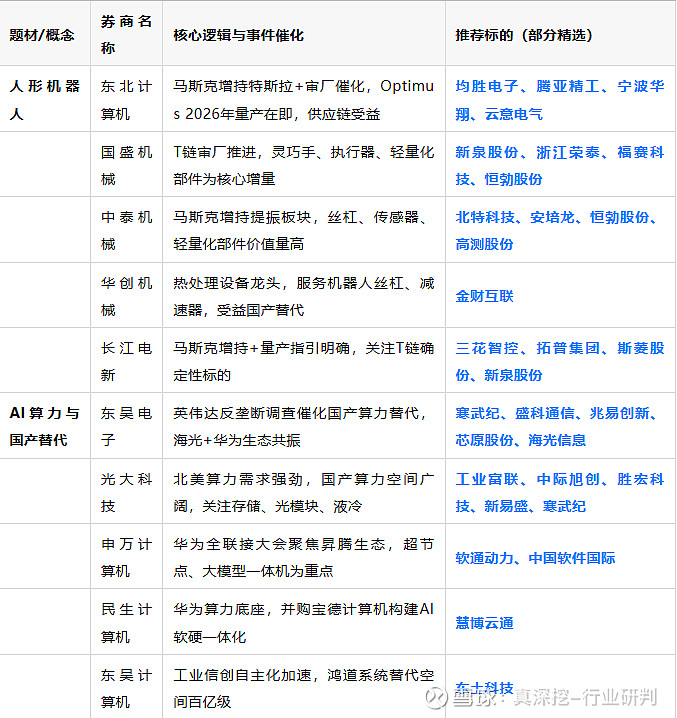Click the 光大科技 broker cell
This screenshot has width=677, height=718.
(x=126, y=492)
